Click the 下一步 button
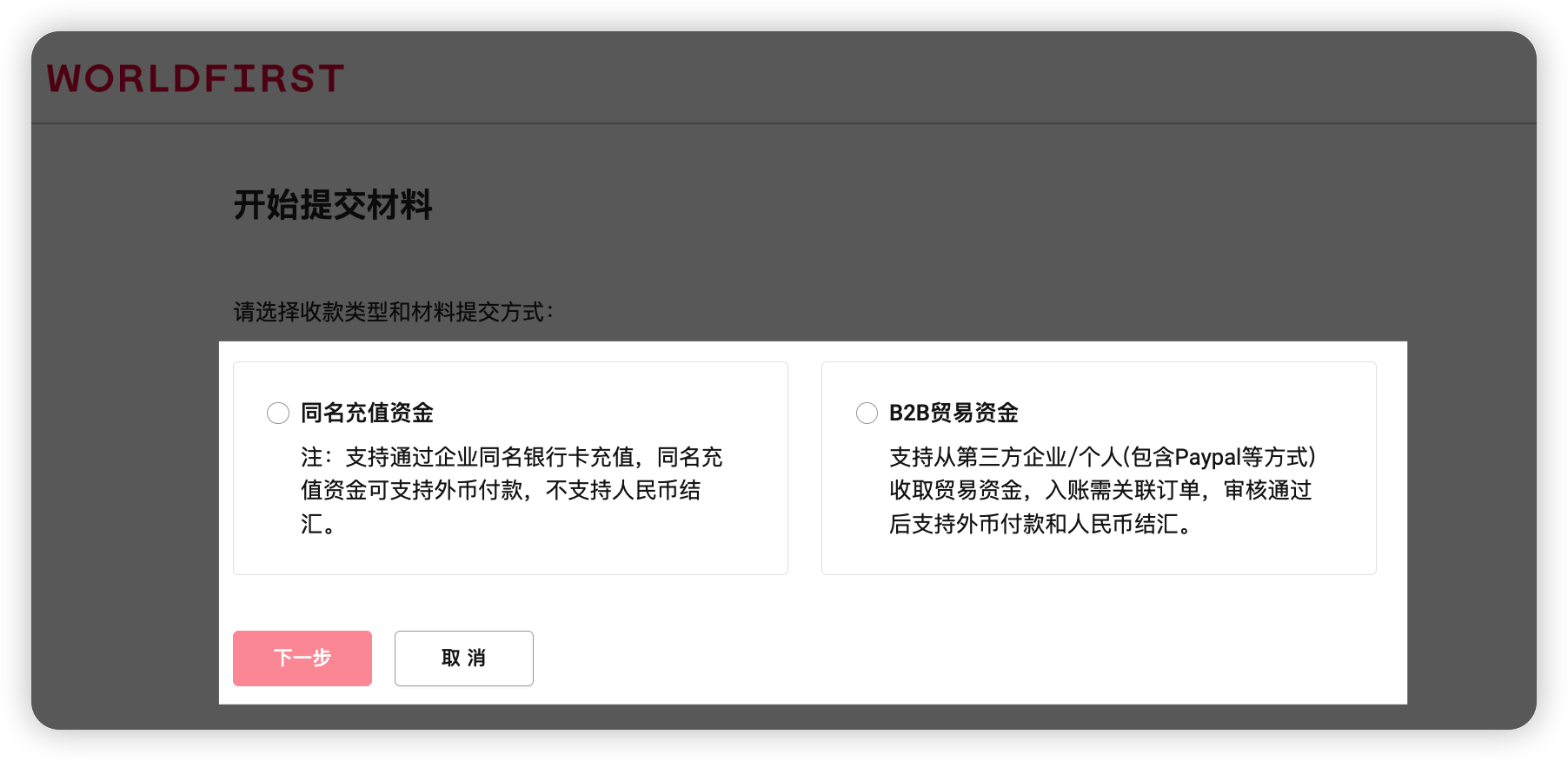The image size is (1568, 761). [302, 658]
